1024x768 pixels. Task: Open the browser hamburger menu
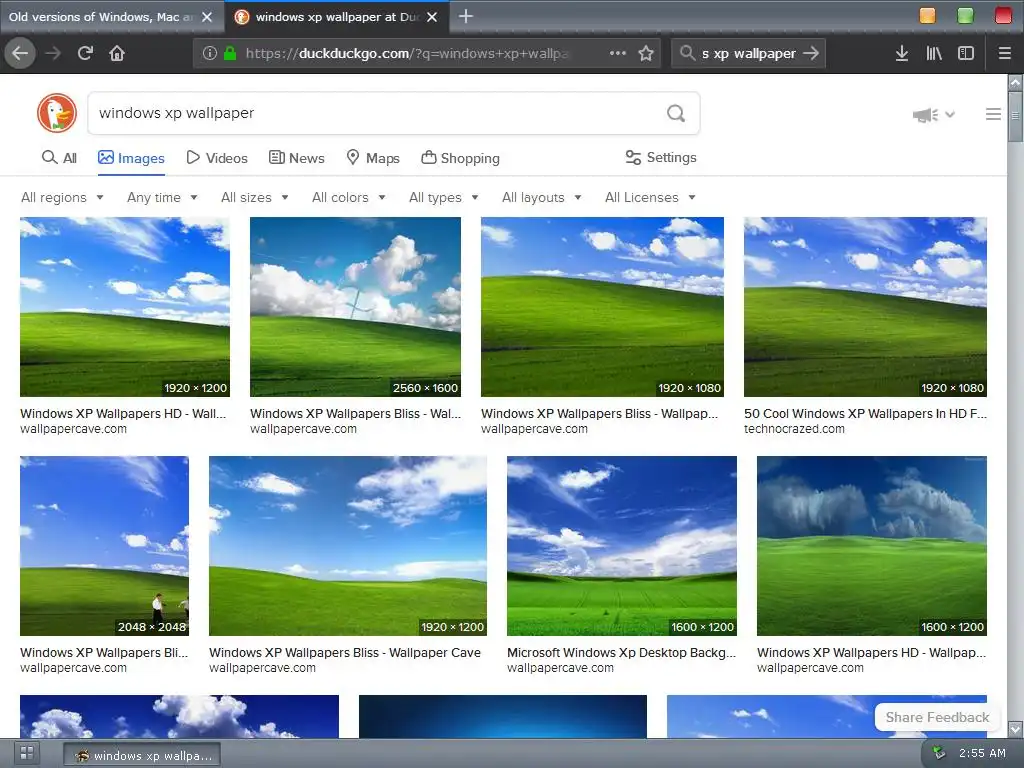[1004, 53]
